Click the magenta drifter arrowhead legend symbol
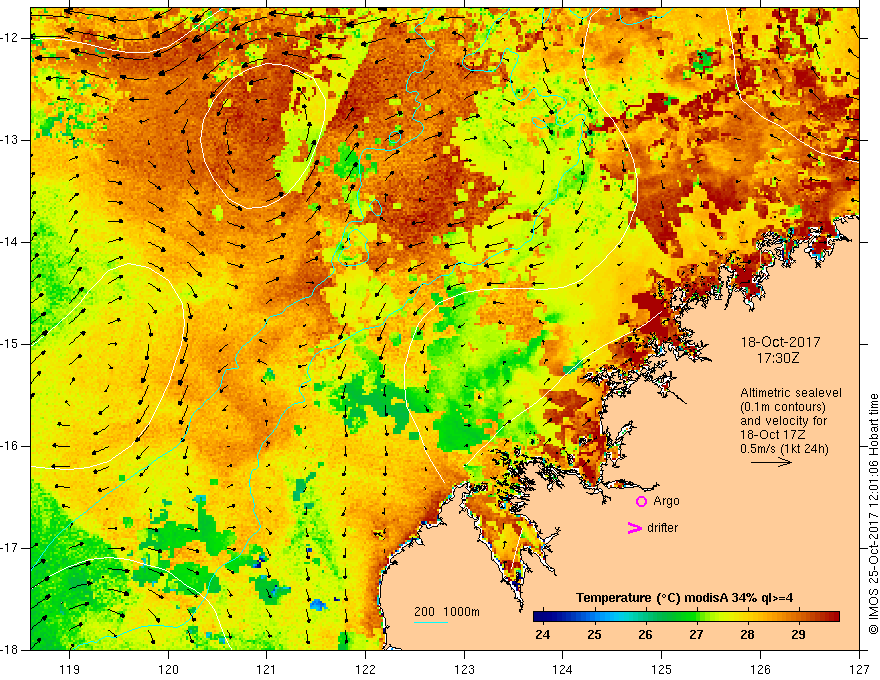The width and height of the screenshot is (880, 680). click(x=634, y=528)
